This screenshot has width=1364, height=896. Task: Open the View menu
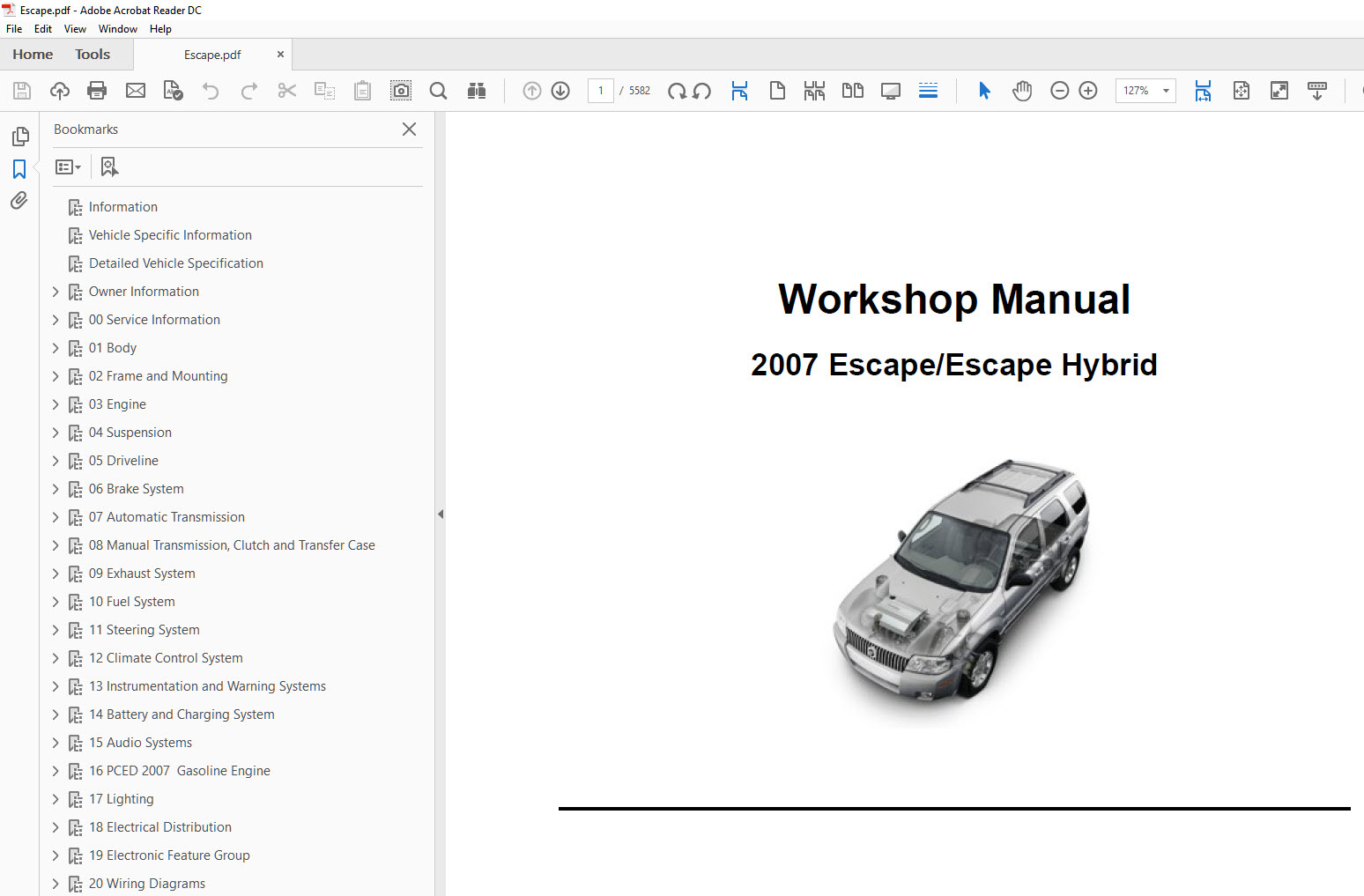[x=75, y=29]
